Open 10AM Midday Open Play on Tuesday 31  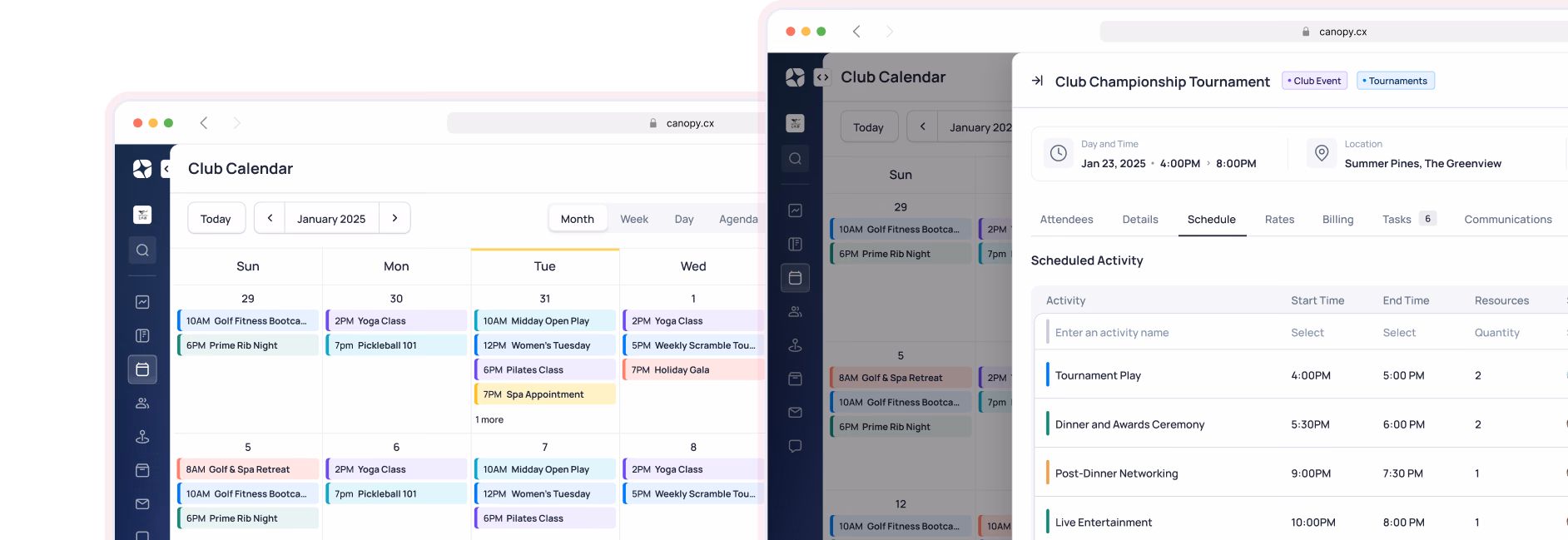[545, 321]
